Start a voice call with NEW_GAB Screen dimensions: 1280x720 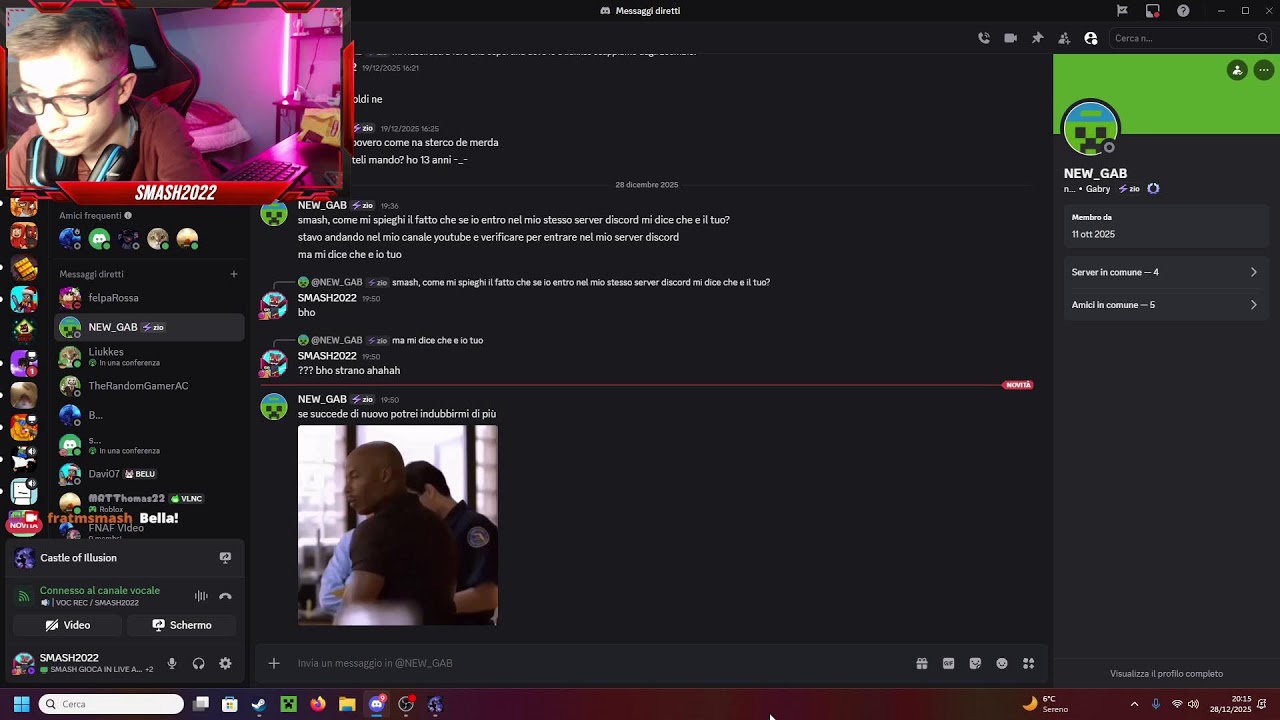tap(984, 38)
